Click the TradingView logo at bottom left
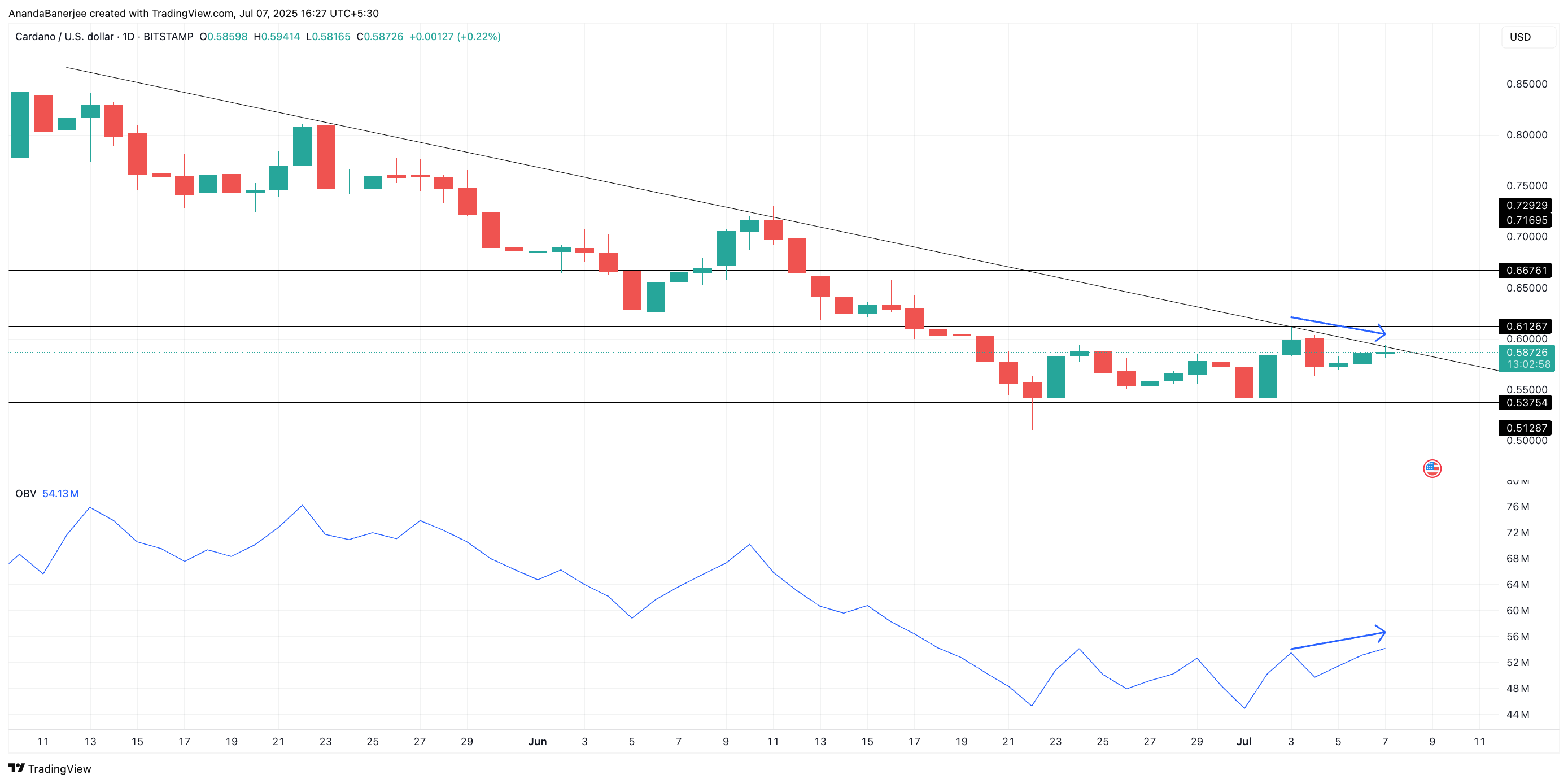The width and height of the screenshot is (1568, 783). (x=16, y=768)
